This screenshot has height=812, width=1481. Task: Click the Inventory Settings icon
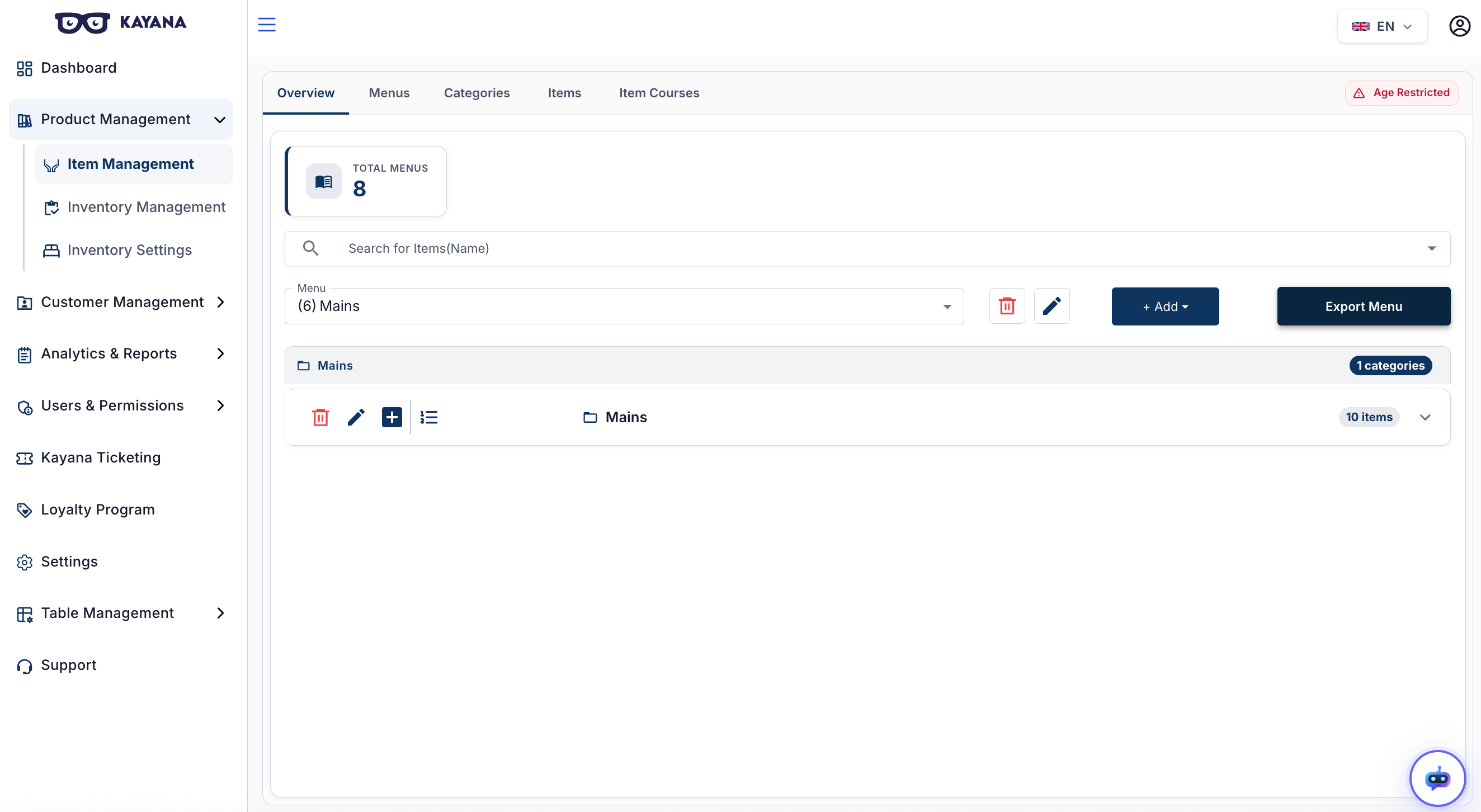click(51, 251)
